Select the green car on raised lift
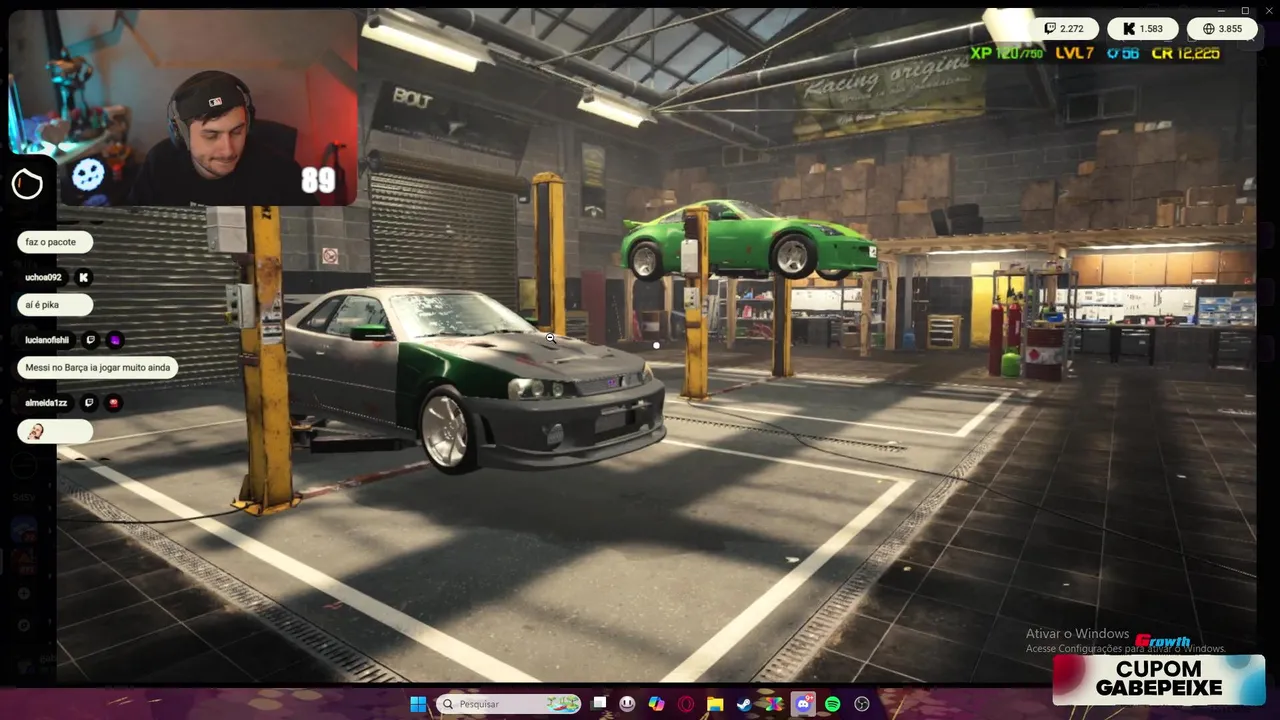1280x720 pixels. [x=748, y=240]
